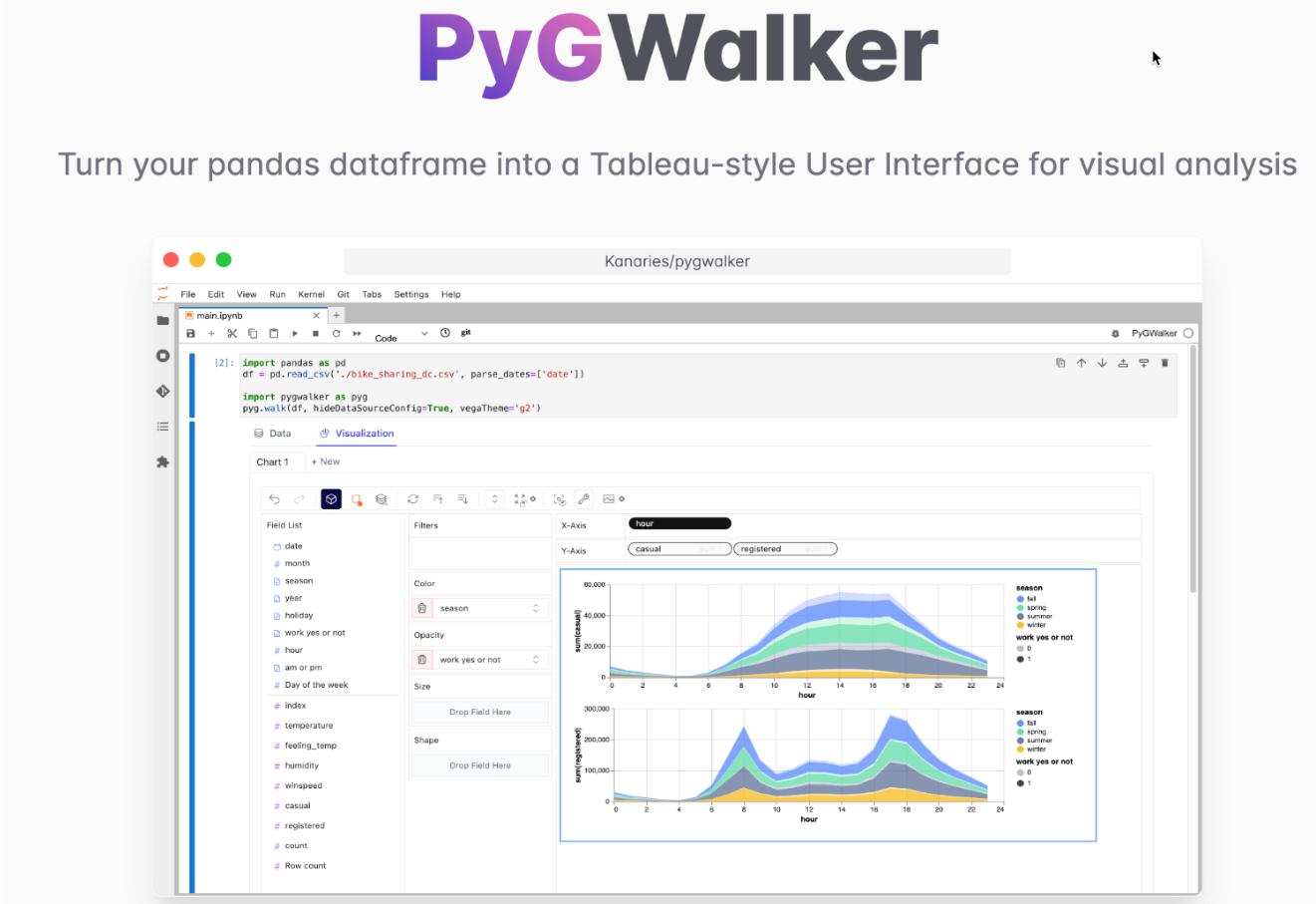The image size is (1316, 904).
Task: Open the extension manager puzzle icon
Action: pos(162,462)
